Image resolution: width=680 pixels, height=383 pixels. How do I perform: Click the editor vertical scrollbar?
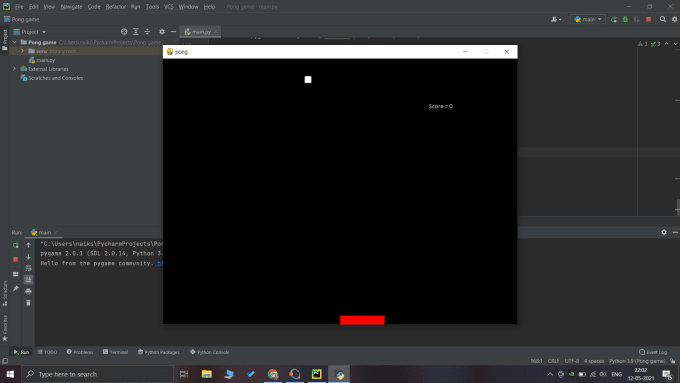coord(677,207)
